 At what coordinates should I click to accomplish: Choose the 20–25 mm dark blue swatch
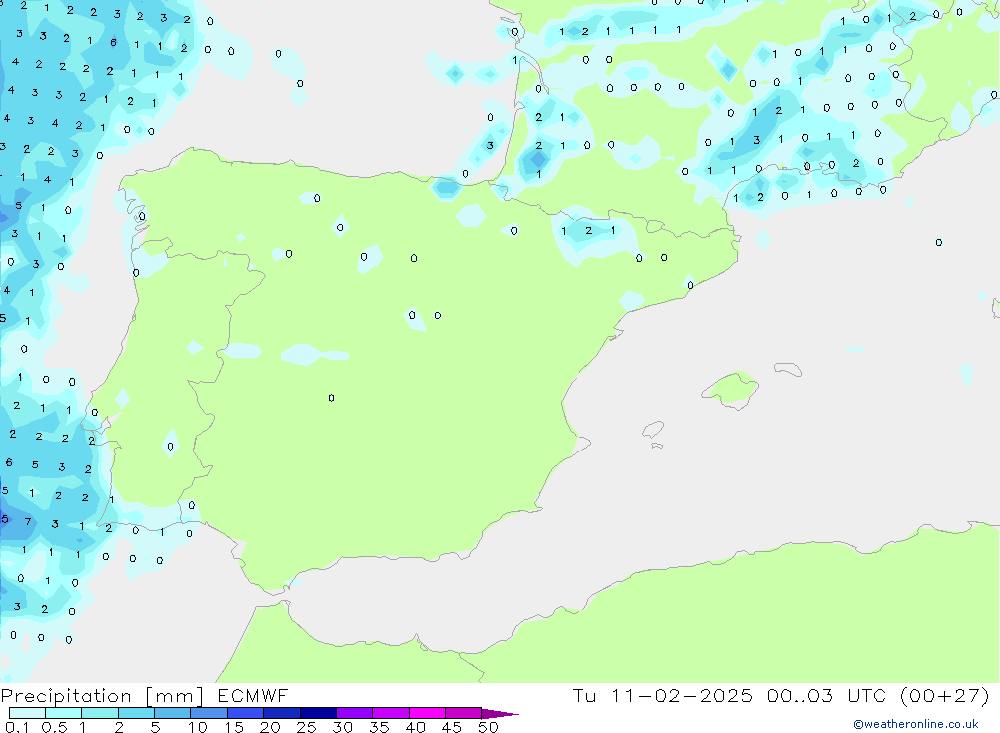click(x=282, y=713)
